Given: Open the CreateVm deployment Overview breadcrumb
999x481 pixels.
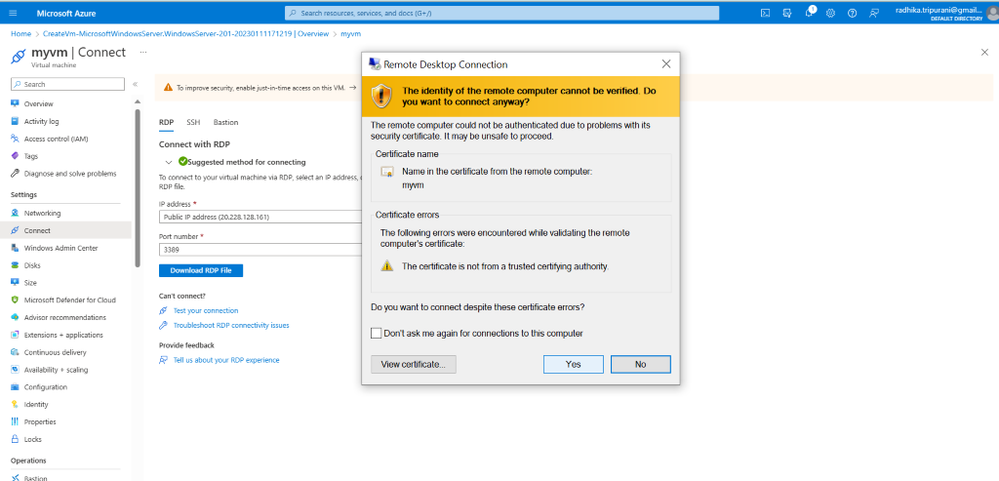Looking at the screenshot, I should (x=186, y=34).
